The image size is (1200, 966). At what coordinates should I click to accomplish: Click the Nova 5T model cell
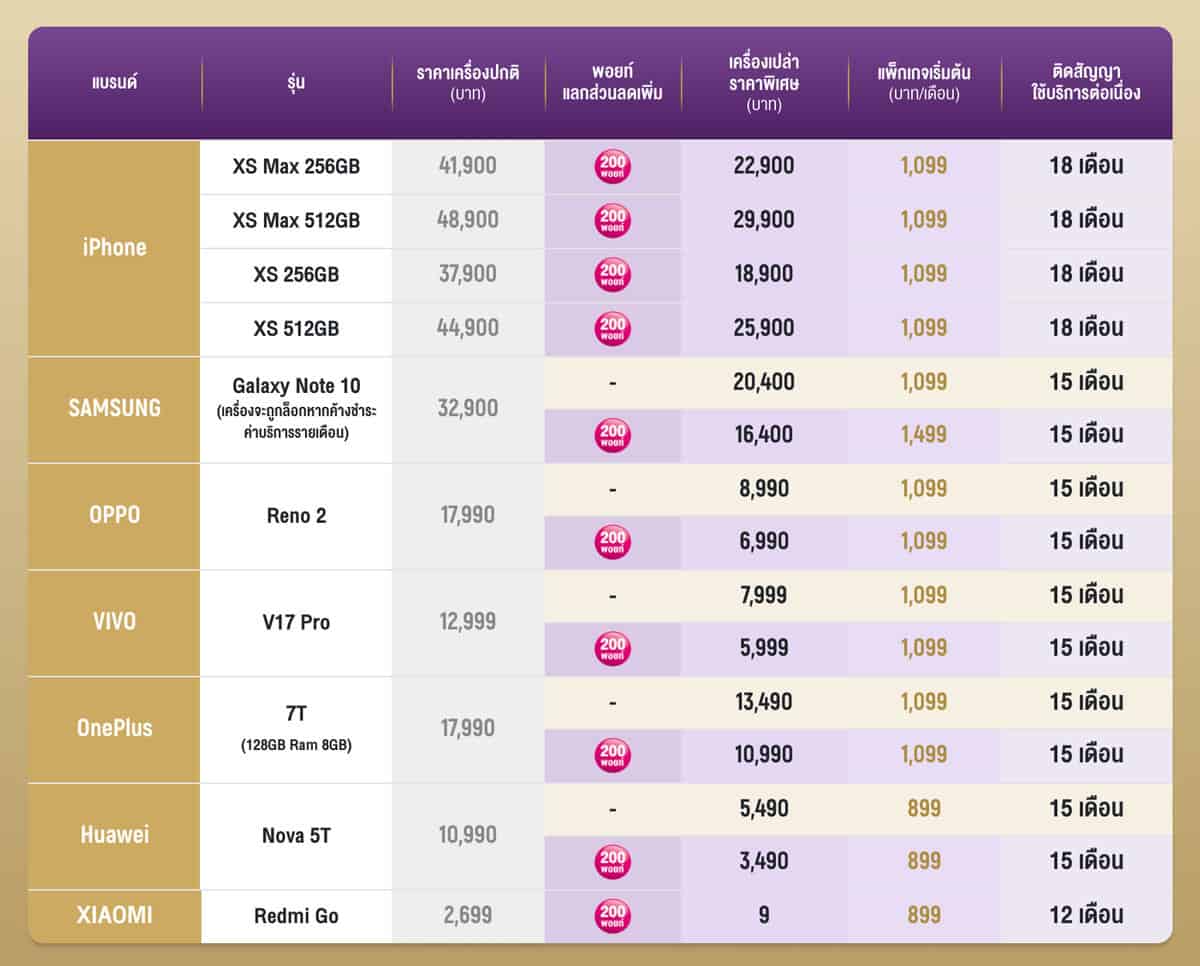coord(296,836)
